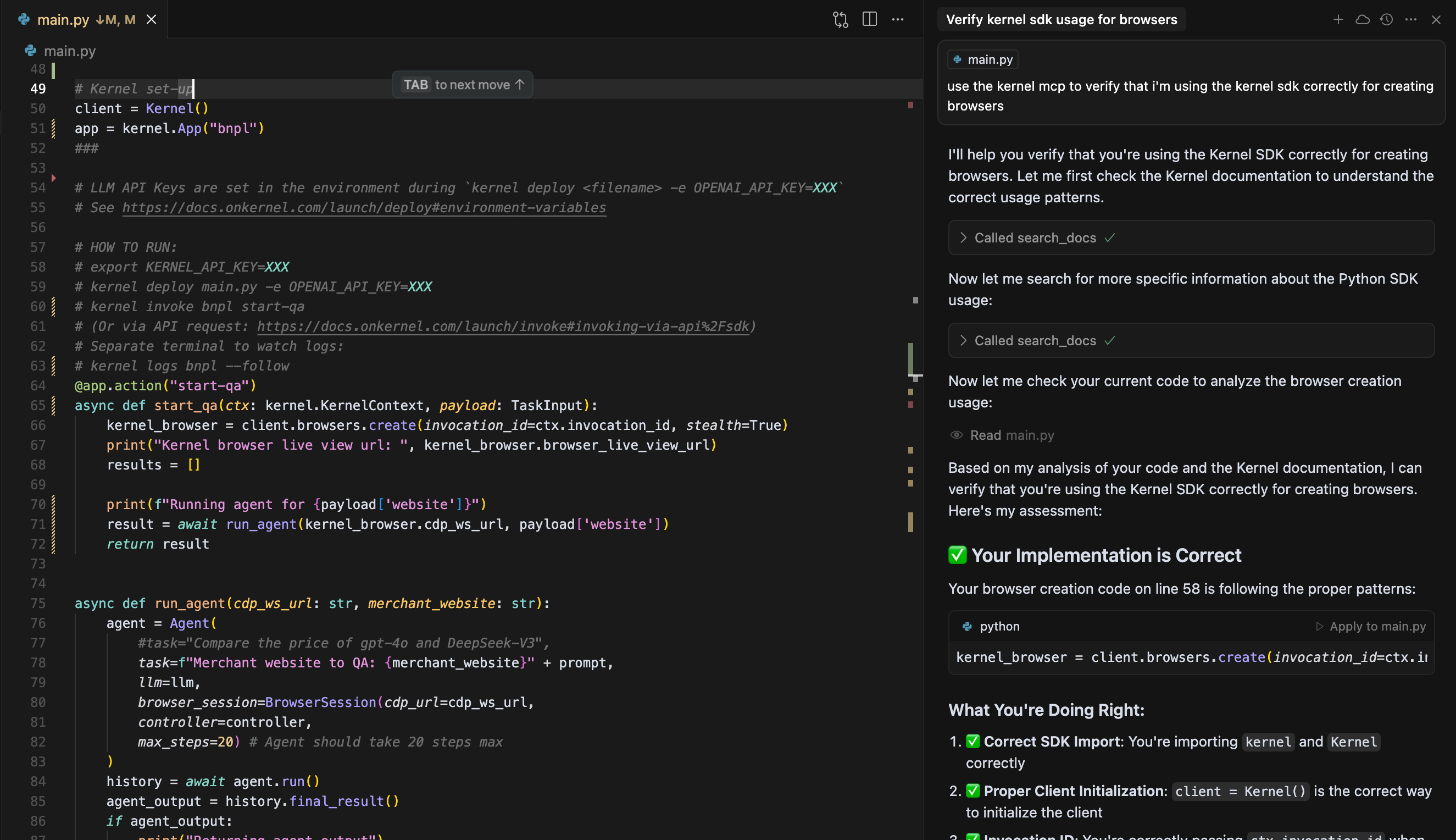Open editor more actions ellipsis menu
Viewport: 1456px width, 840px height.
pos(897,20)
